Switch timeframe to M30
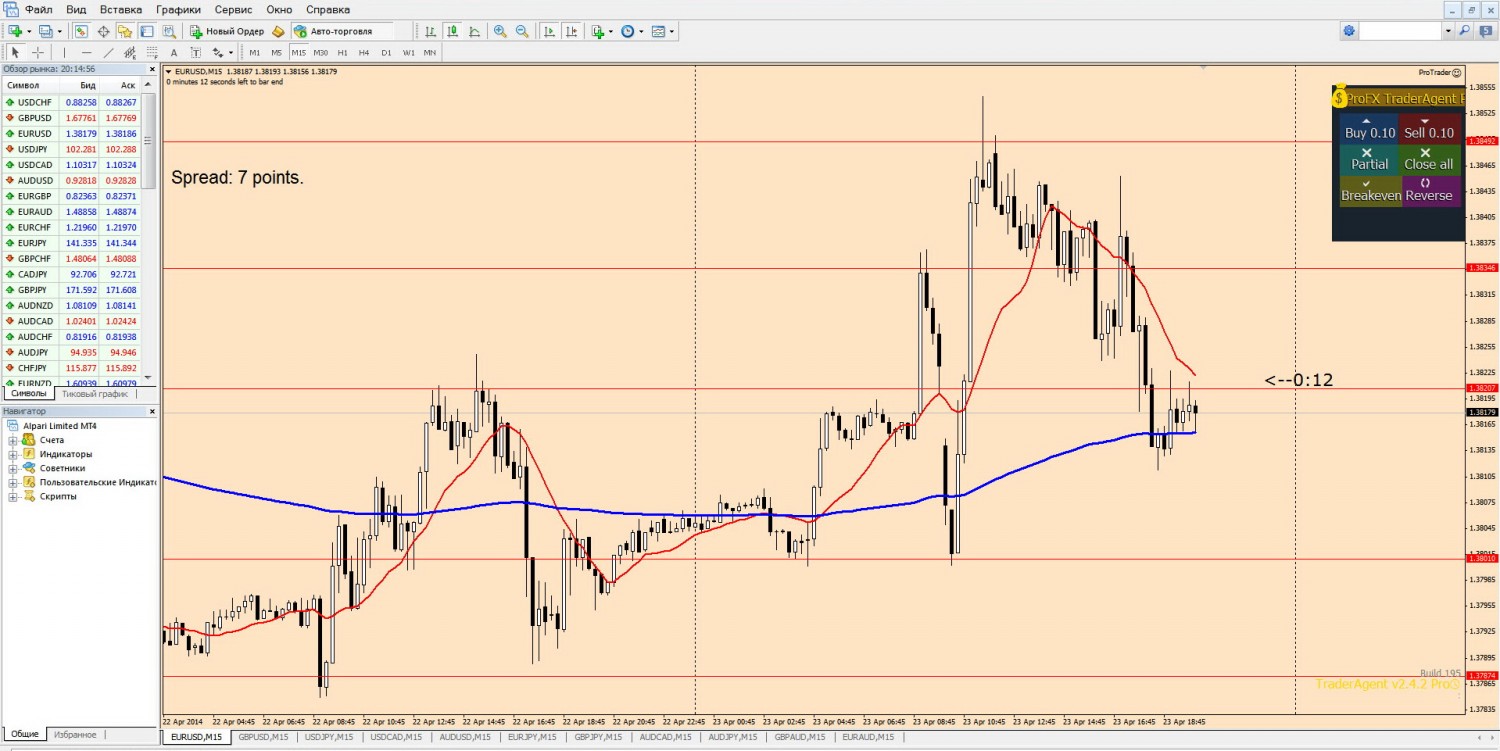The width and height of the screenshot is (1500, 751). [x=321, y=52]
